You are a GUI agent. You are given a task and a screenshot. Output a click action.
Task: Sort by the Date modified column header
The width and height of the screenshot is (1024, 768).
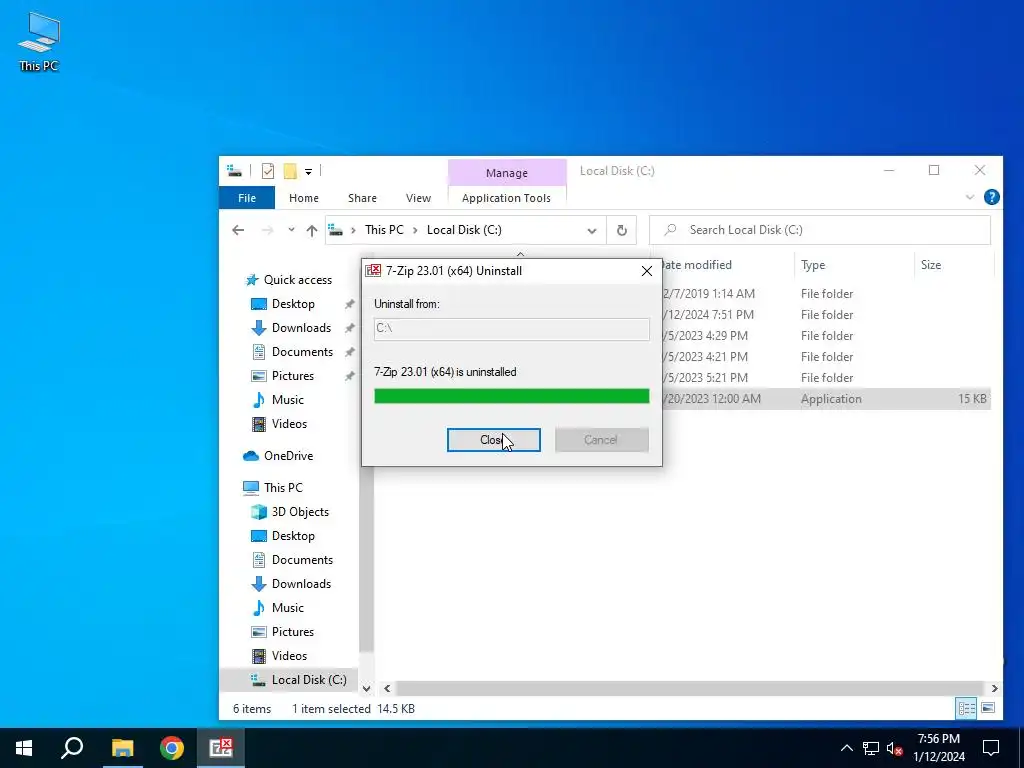697,264
